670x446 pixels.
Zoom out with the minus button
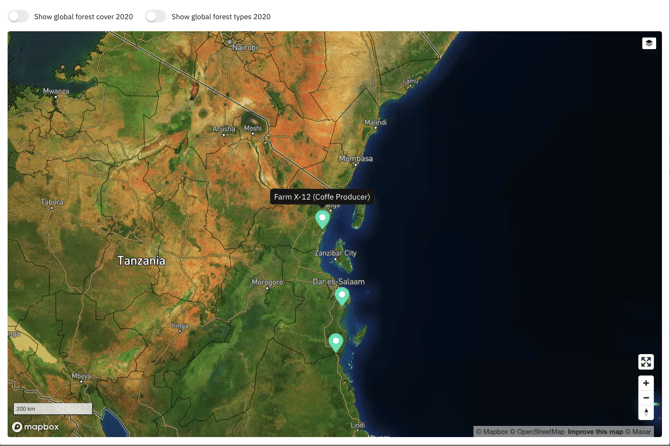(x=646, y=398)
